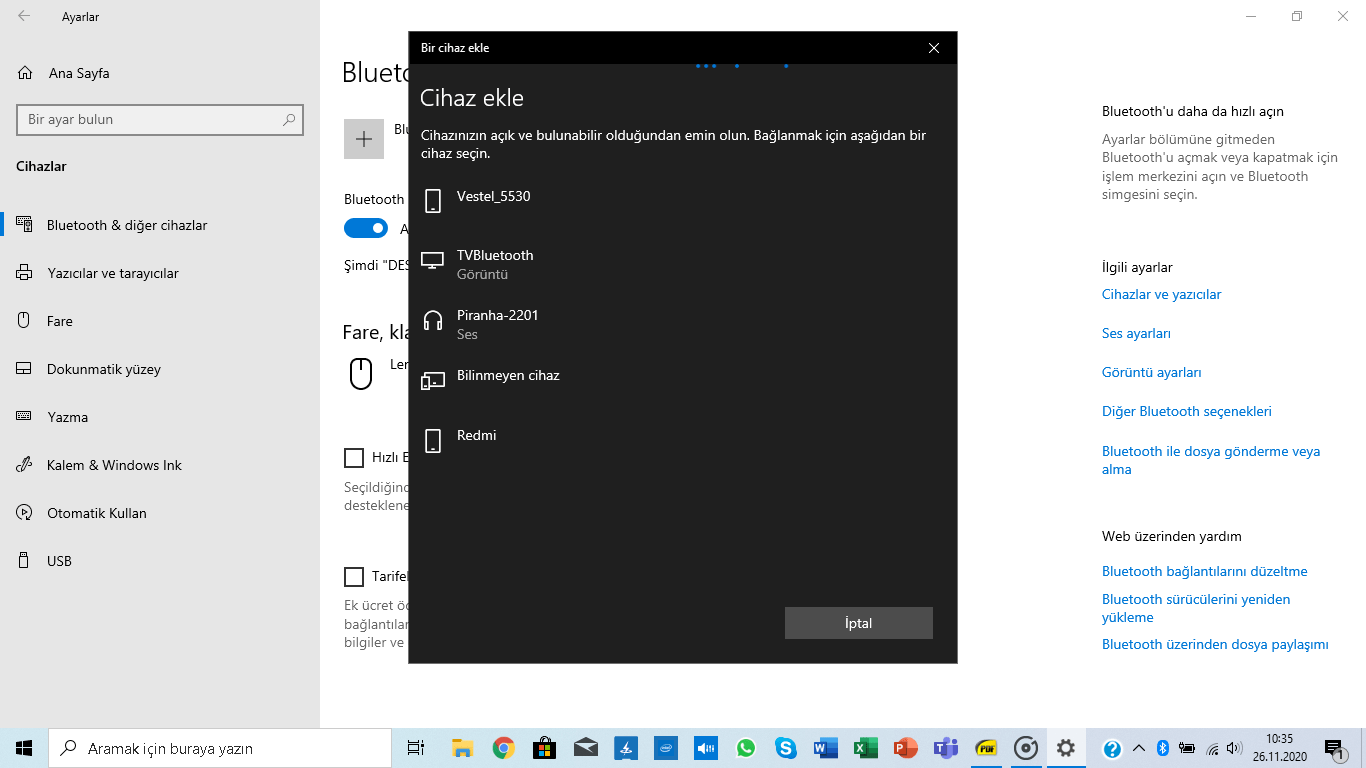Click the blue help icon in system tray
This screenshot has width=1366, height=768.
pos(1112,748)
